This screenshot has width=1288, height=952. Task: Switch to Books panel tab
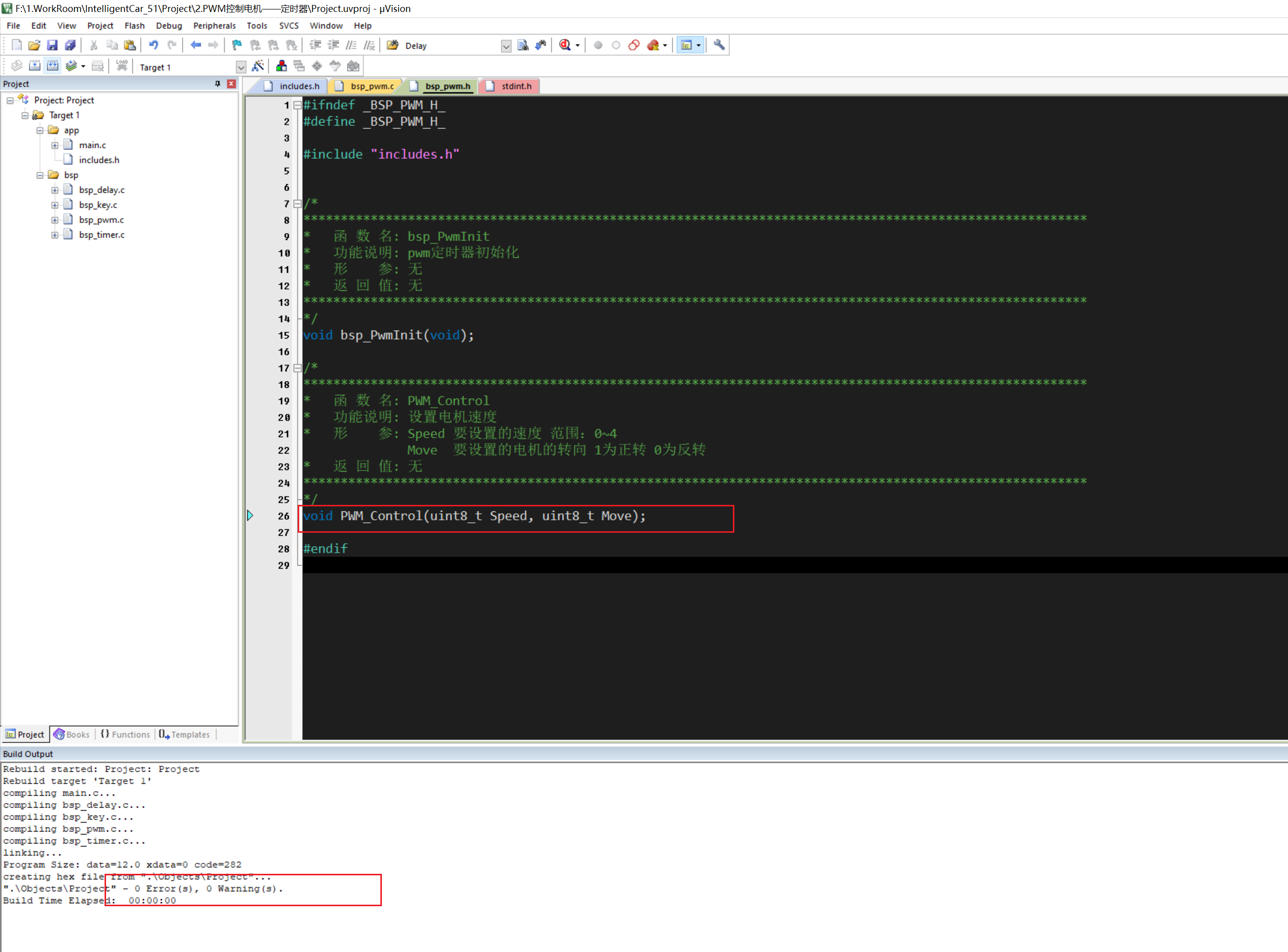72,735
